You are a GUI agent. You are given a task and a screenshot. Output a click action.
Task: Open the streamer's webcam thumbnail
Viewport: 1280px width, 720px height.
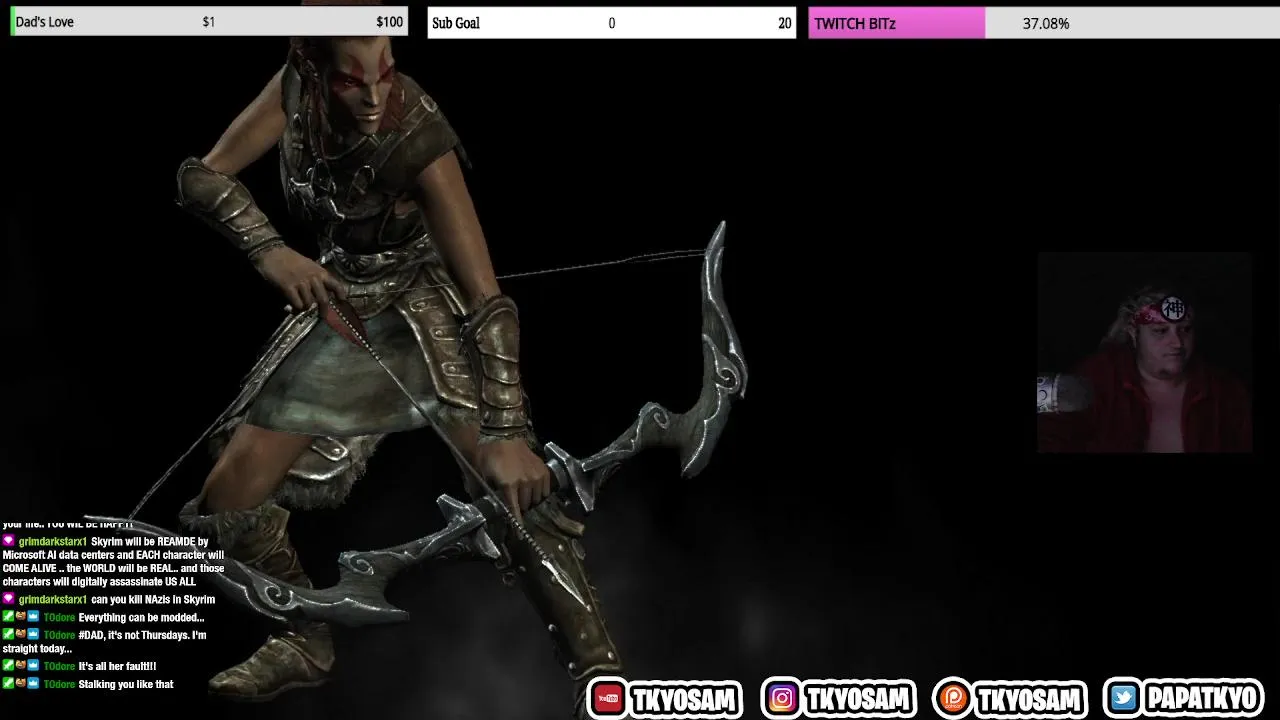(1144, 352)
